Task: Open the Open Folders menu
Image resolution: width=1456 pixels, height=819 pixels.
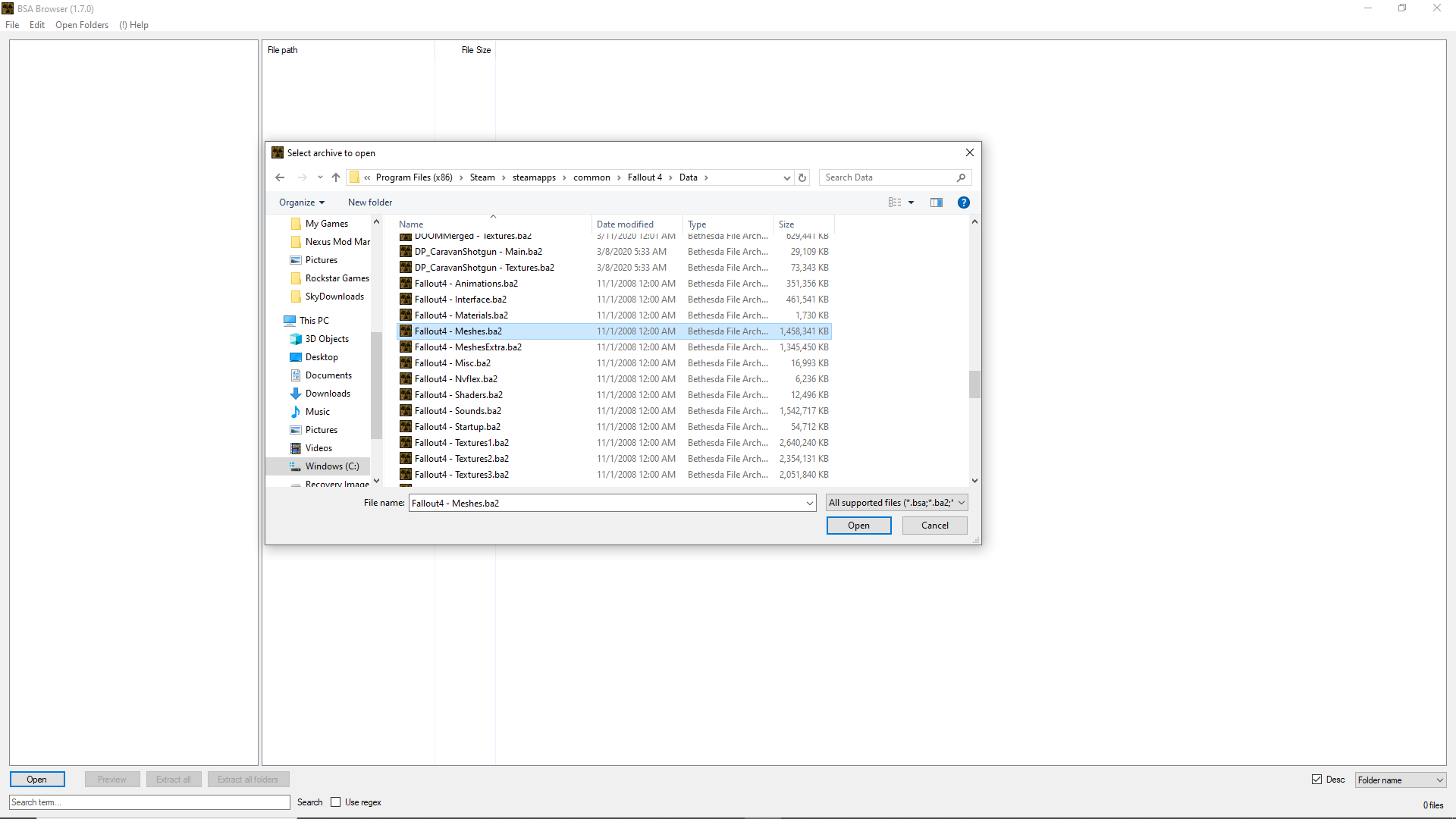Action: coord(82,25)
